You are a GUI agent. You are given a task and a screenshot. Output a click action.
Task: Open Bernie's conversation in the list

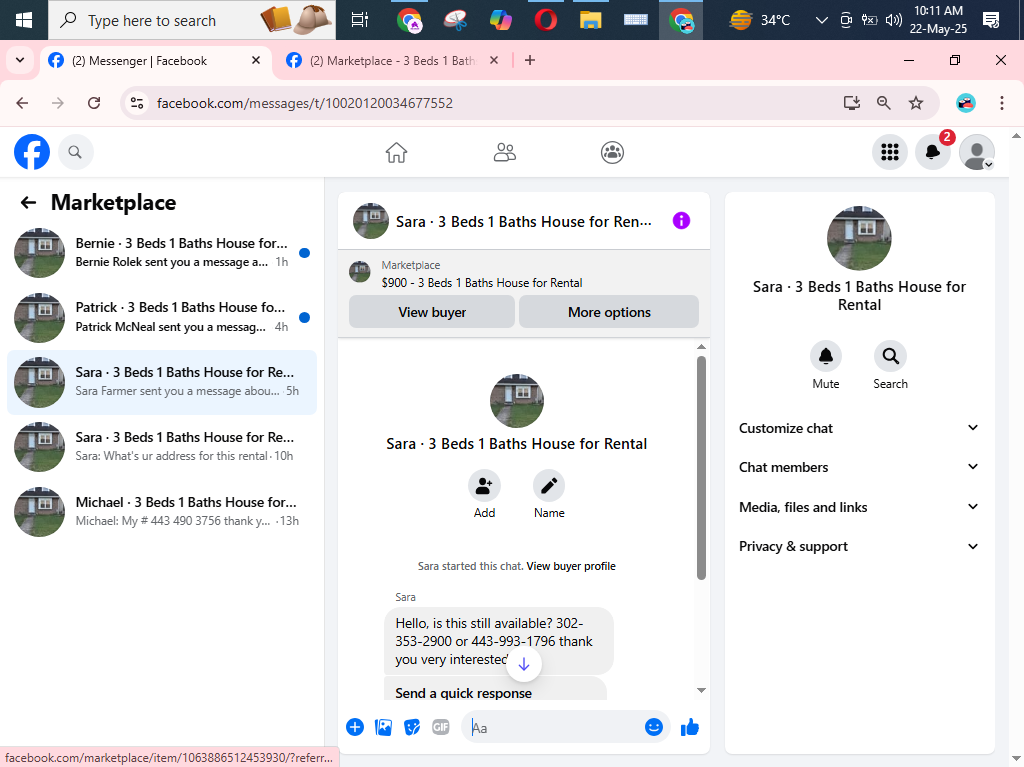pyautogui.click(x=162, y=253)
